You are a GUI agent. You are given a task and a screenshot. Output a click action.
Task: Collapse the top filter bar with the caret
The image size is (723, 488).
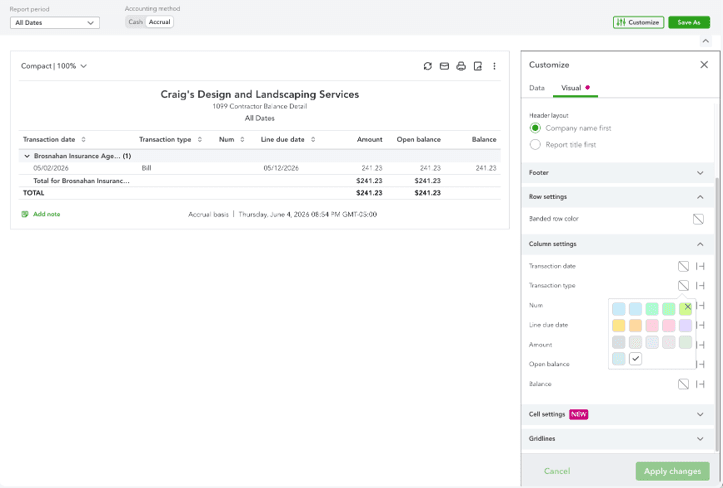[705, 41]
